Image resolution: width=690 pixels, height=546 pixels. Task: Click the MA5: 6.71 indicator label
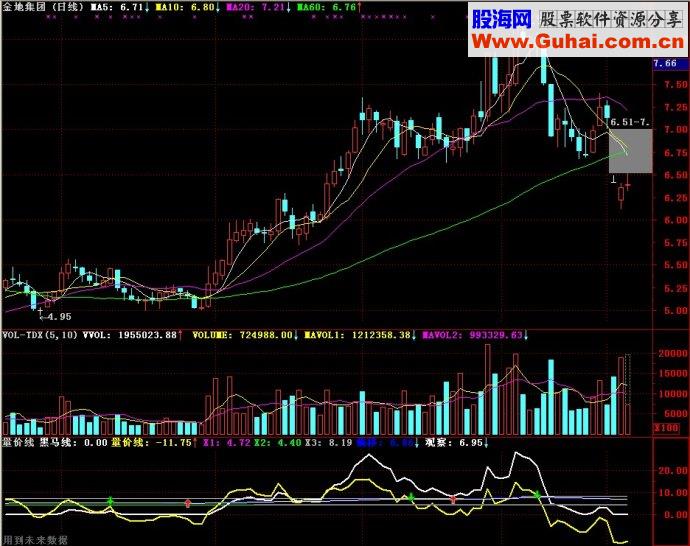(x=119, y=7)
